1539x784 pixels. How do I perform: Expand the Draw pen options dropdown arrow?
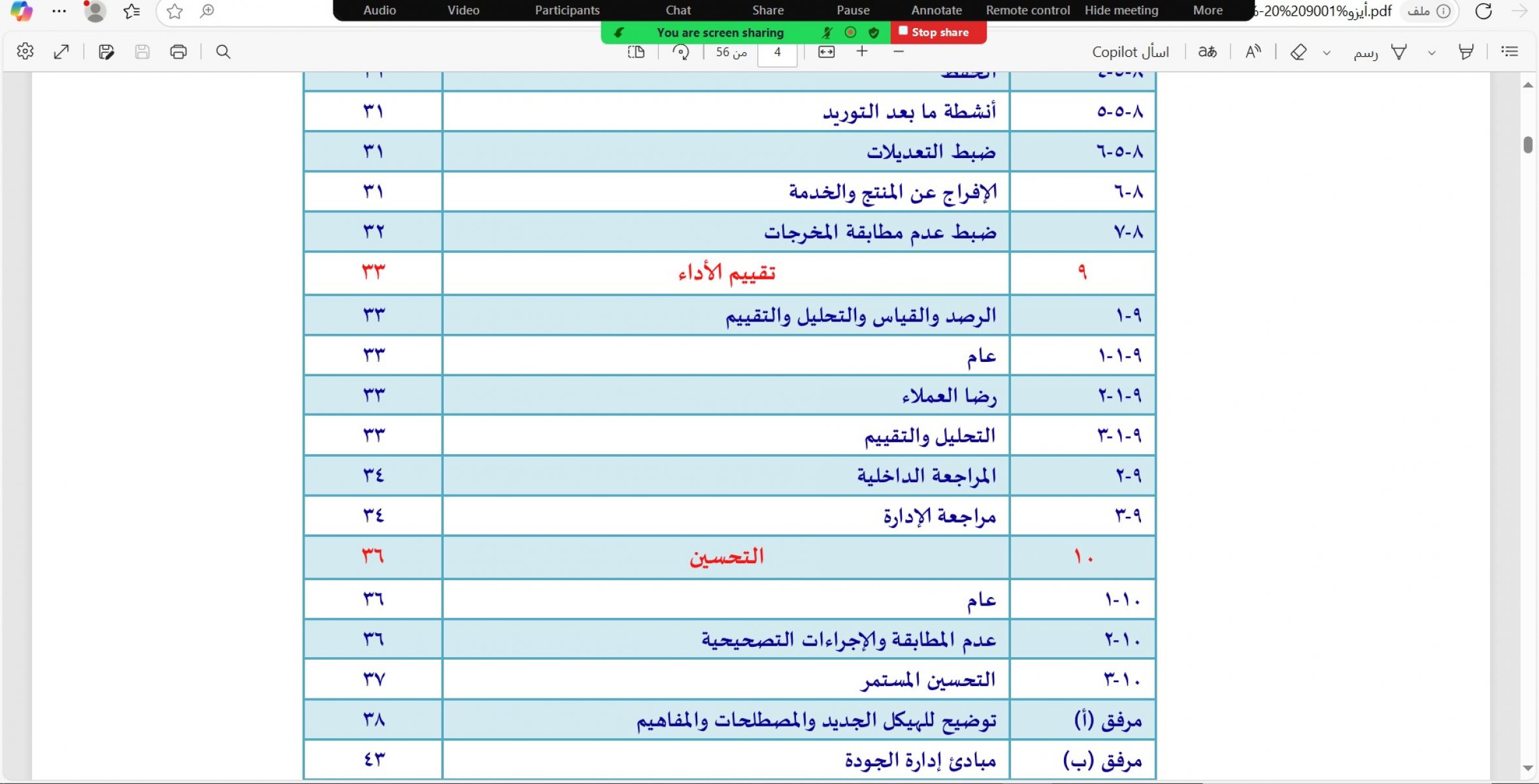click(1431, 52)
